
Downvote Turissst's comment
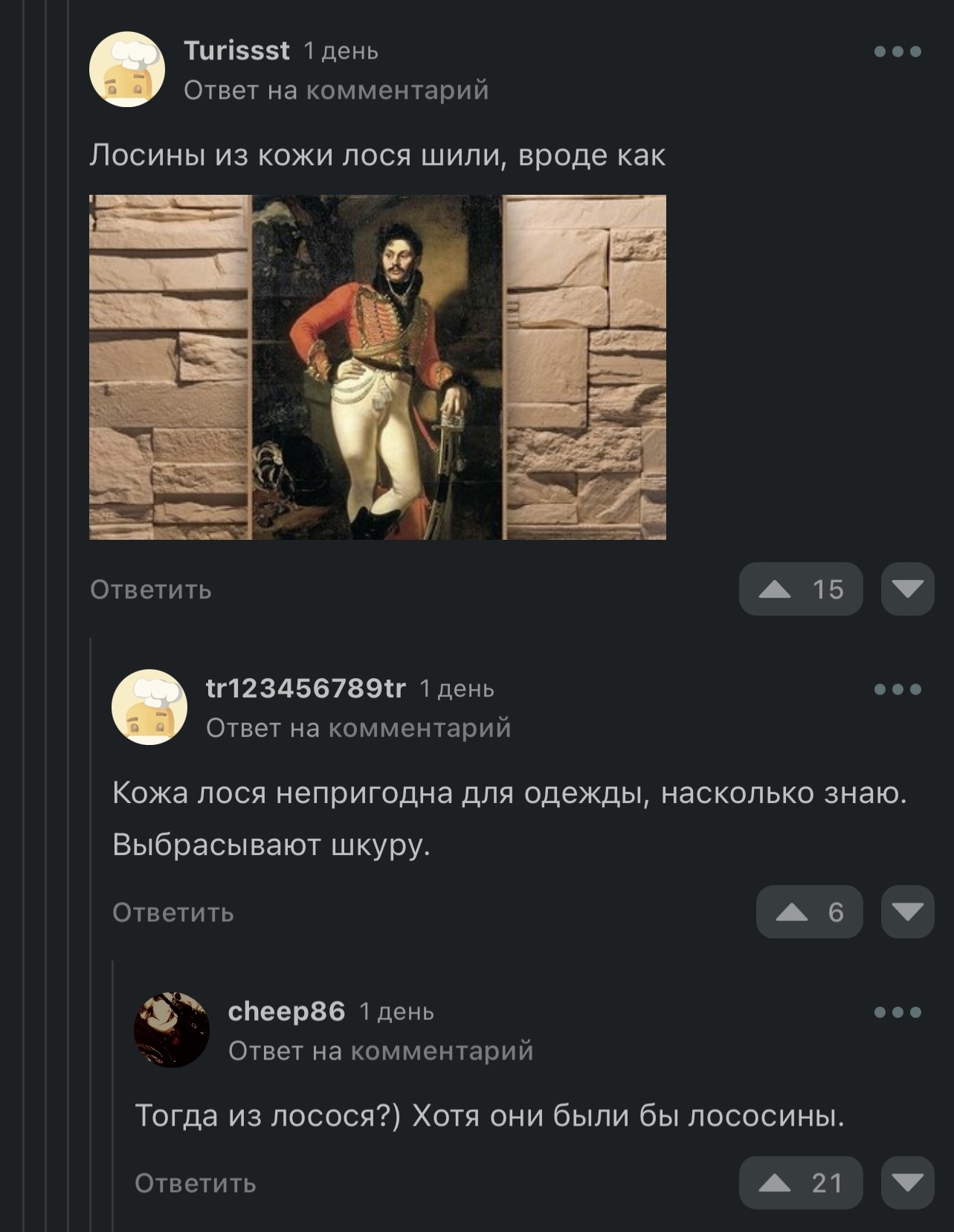coord(907,589)
